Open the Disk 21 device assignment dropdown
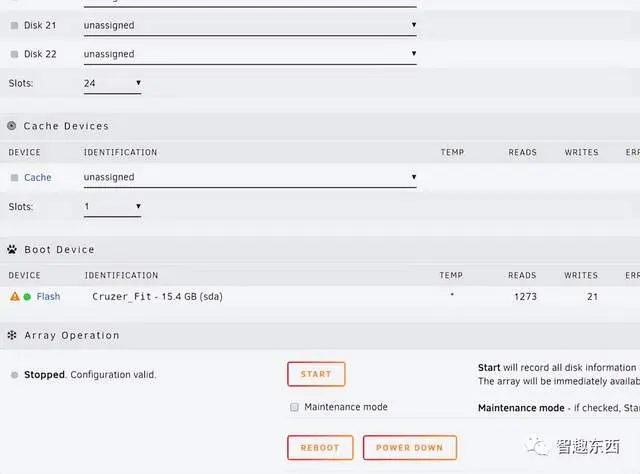The height and width of the screenshot is (474, 640). click(250, 26)
